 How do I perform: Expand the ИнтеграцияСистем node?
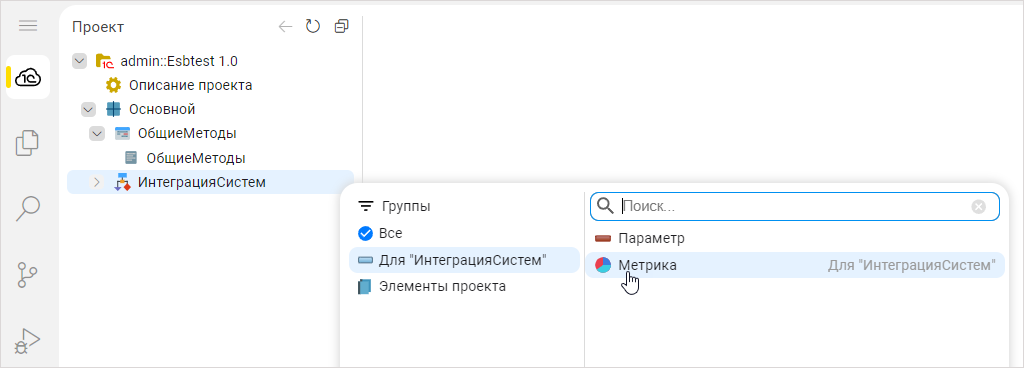97,182
